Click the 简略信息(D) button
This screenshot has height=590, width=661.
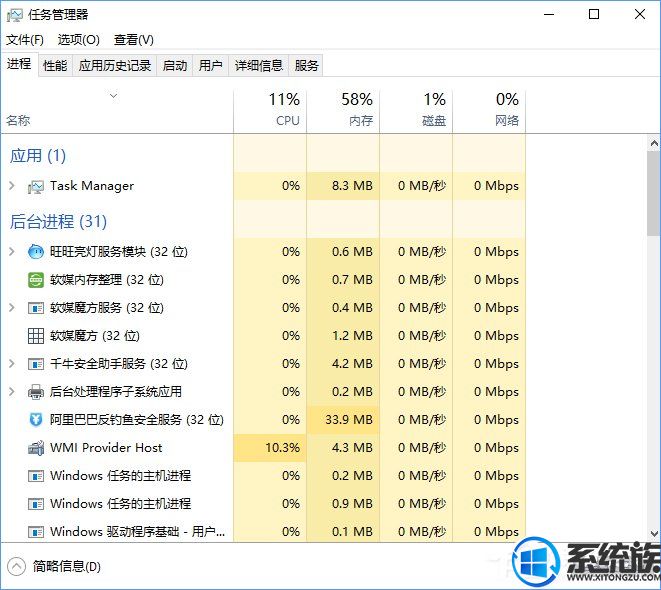[54, 566]
